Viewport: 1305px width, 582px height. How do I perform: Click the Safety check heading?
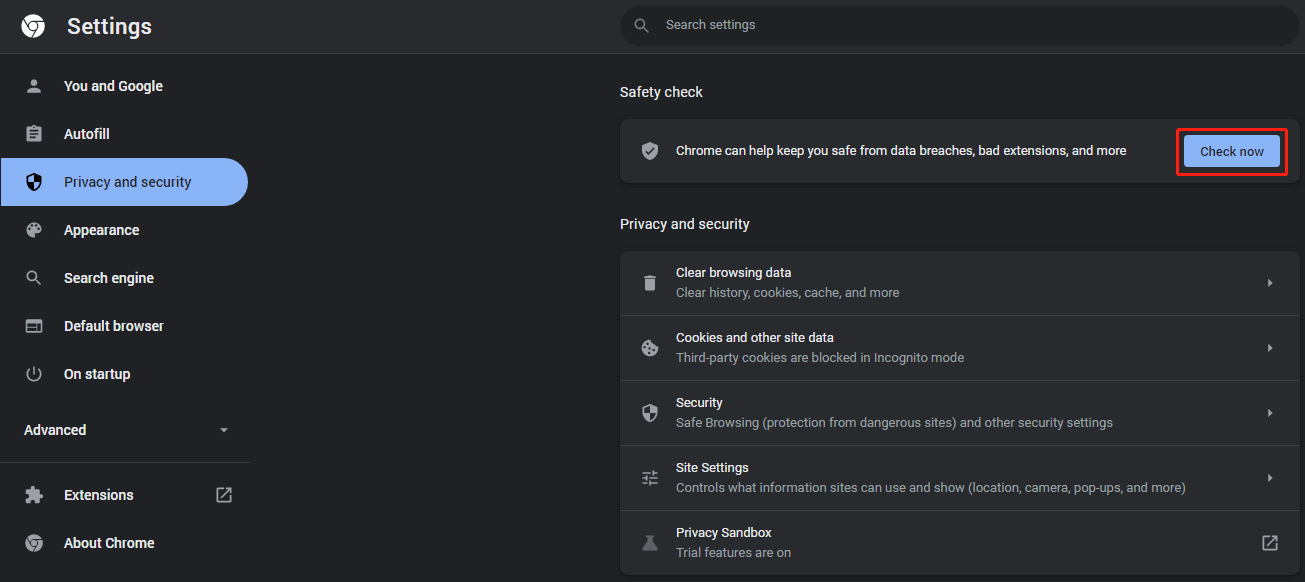click(661, 92)
